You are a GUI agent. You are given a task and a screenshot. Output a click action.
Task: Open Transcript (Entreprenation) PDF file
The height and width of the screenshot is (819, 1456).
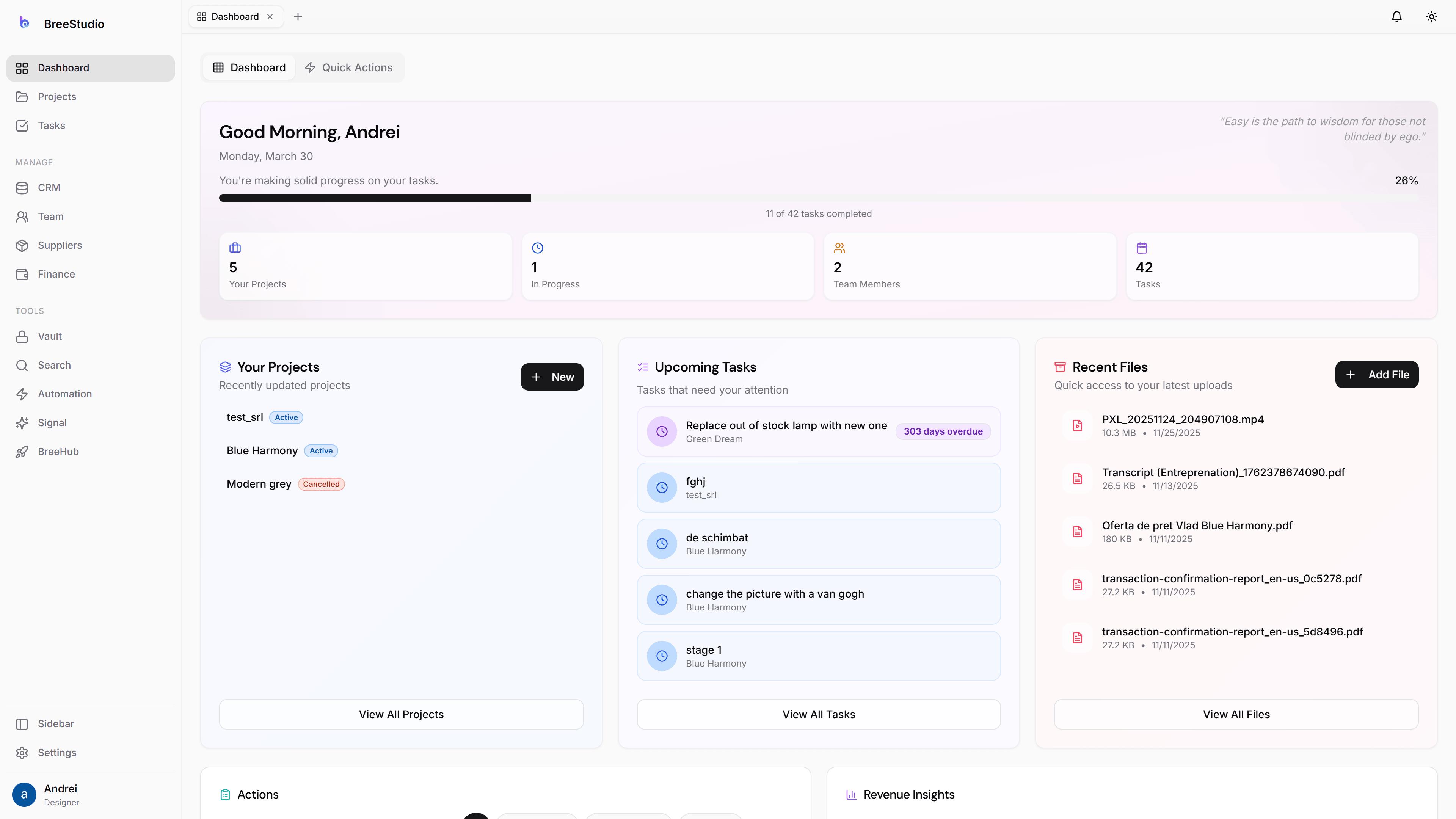1236,479
